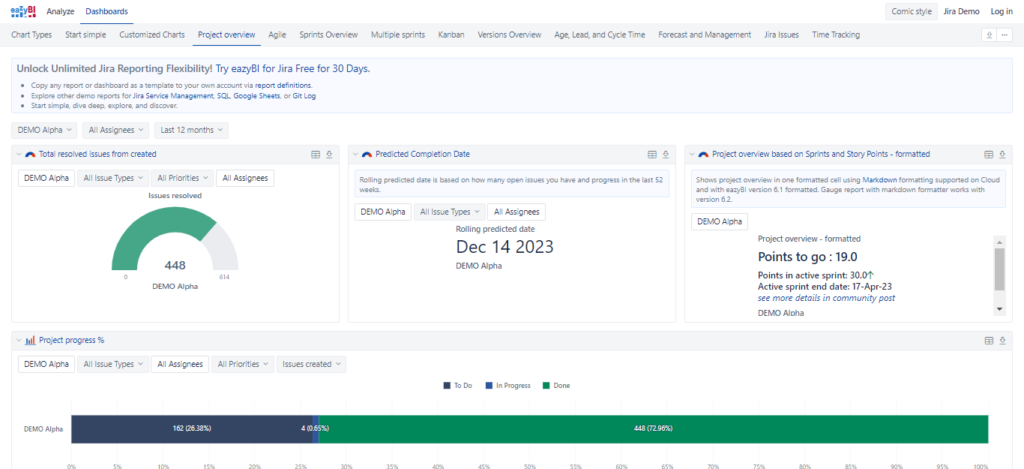1024x469 pixels.
Task: Click All Assignees button in Predicted Completion Date
Action: point(517,212)
